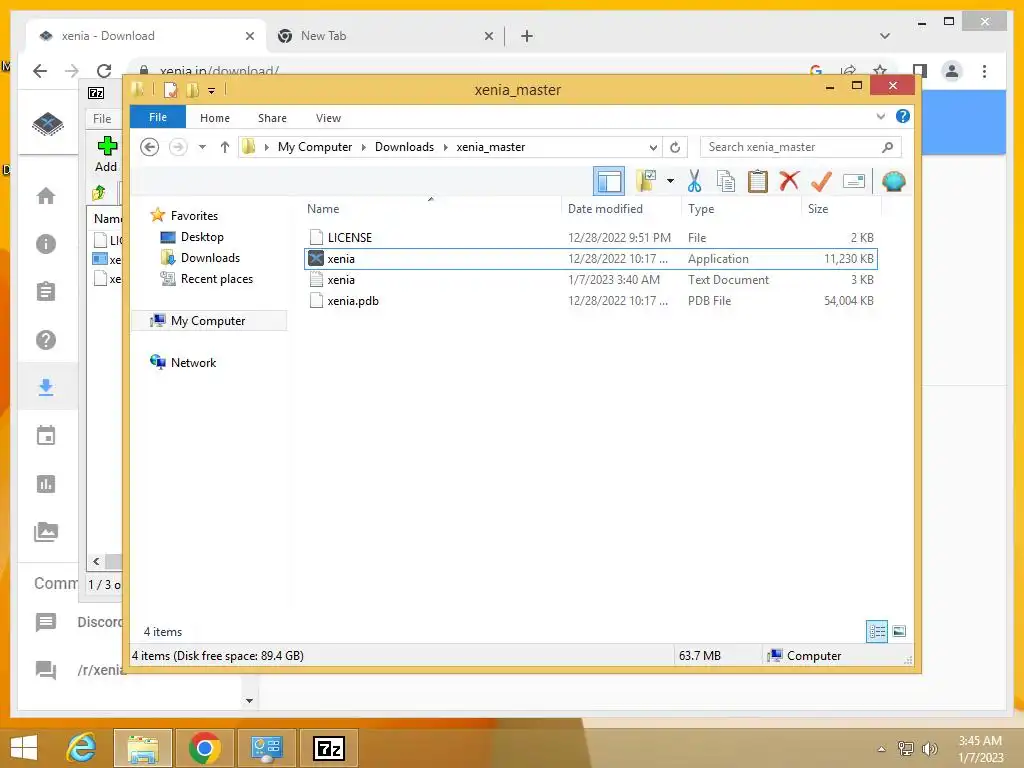The image size is (1024, 768).
Task: Select the xenia Text Document file
Action: [x=590, y=280]
